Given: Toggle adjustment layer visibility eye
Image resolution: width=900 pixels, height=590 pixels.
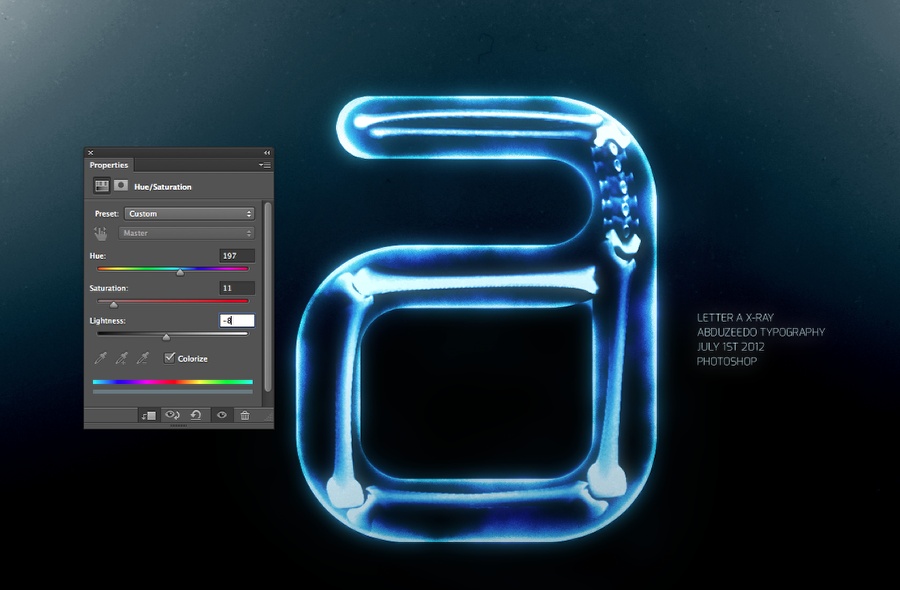Looking at the screenshot, I should (222, 415).
